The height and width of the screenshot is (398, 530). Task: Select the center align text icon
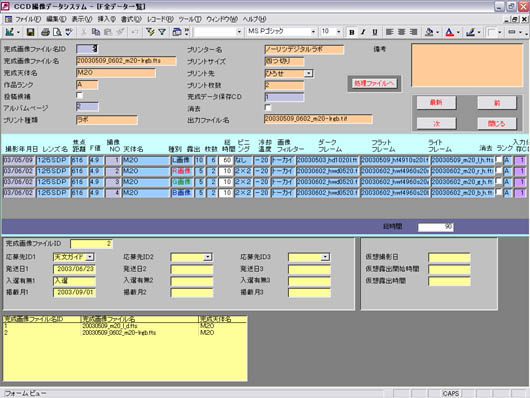401,32
